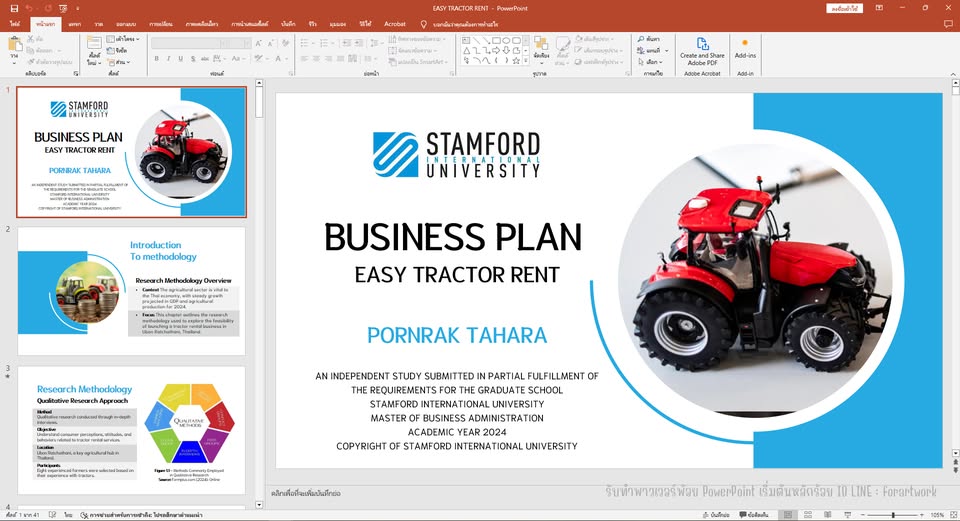The height and width of the screenshot is (521, 960).
Task: Click the sign-in button in the title bar
Action: click(x=844, y=9)
